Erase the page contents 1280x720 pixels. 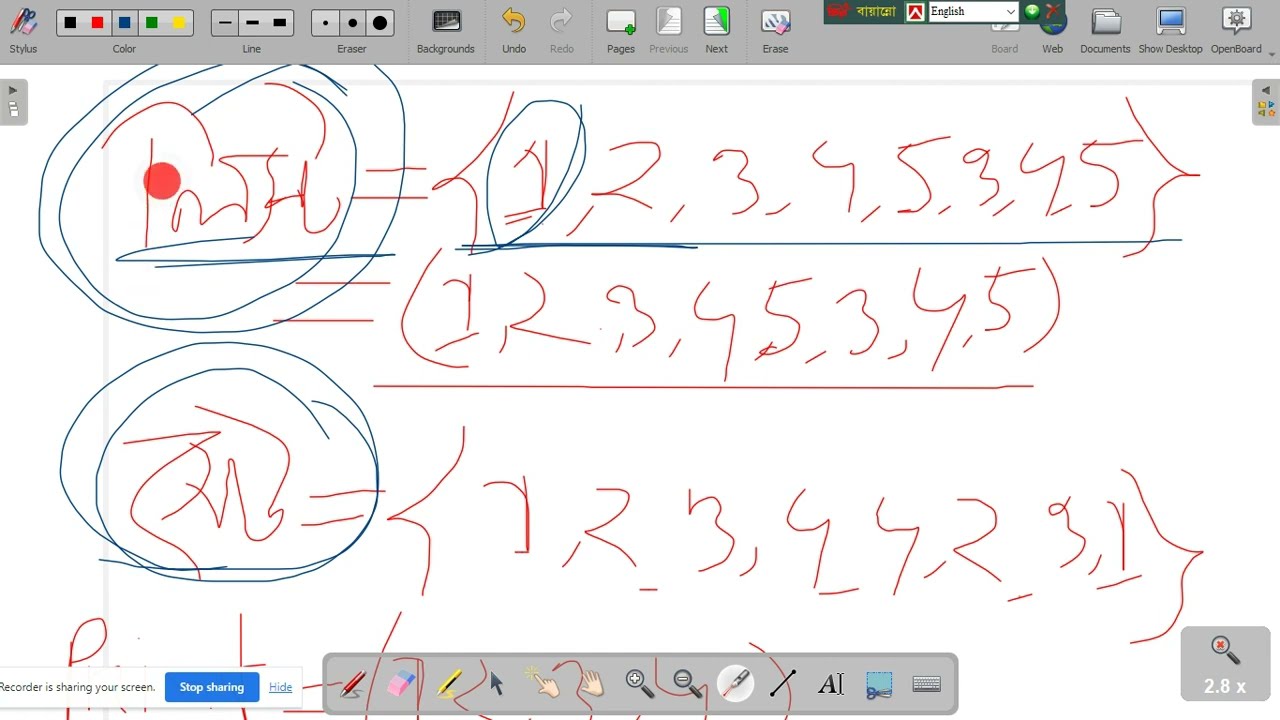coord(775,30)
